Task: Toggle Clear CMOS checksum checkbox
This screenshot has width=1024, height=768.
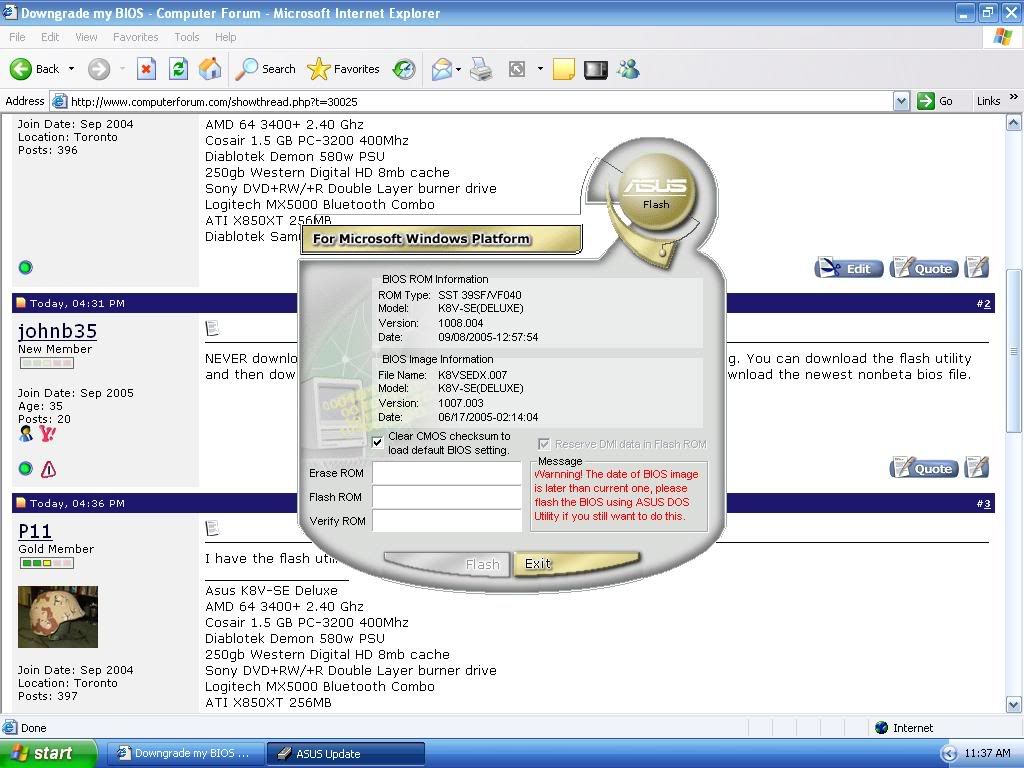Action: coord(377,442)
